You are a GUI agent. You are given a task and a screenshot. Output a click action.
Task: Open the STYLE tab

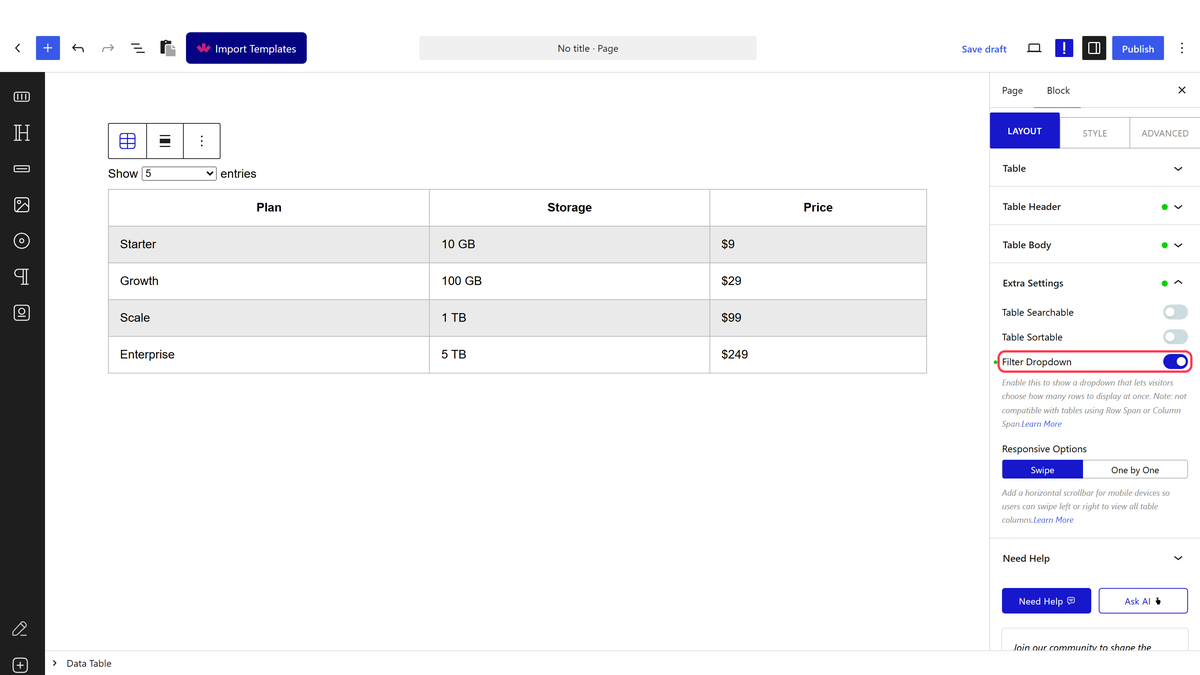click(x=1094, y=132)
